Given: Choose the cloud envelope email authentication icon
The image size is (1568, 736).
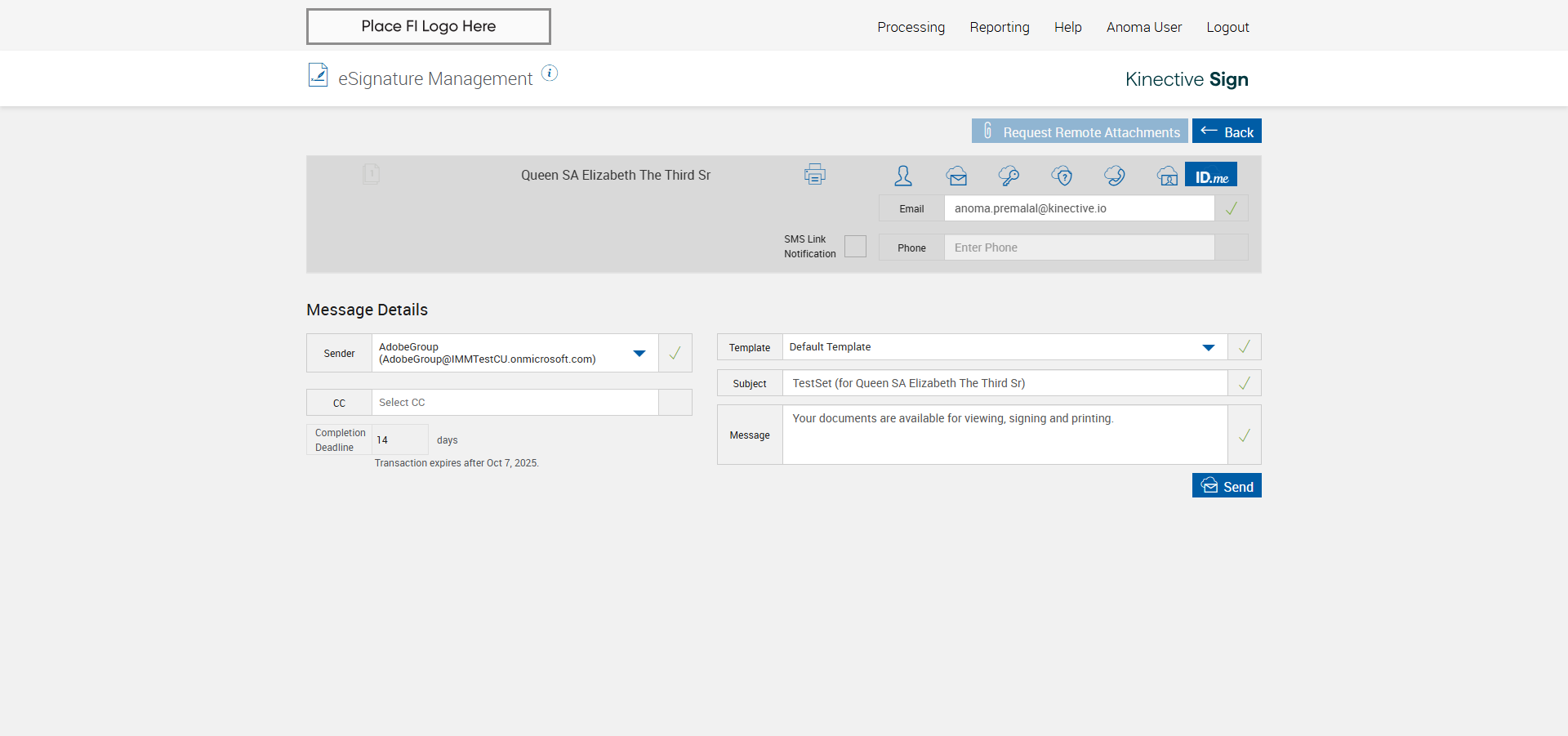Looking at the screenshot, I should [x=956, y=175].
